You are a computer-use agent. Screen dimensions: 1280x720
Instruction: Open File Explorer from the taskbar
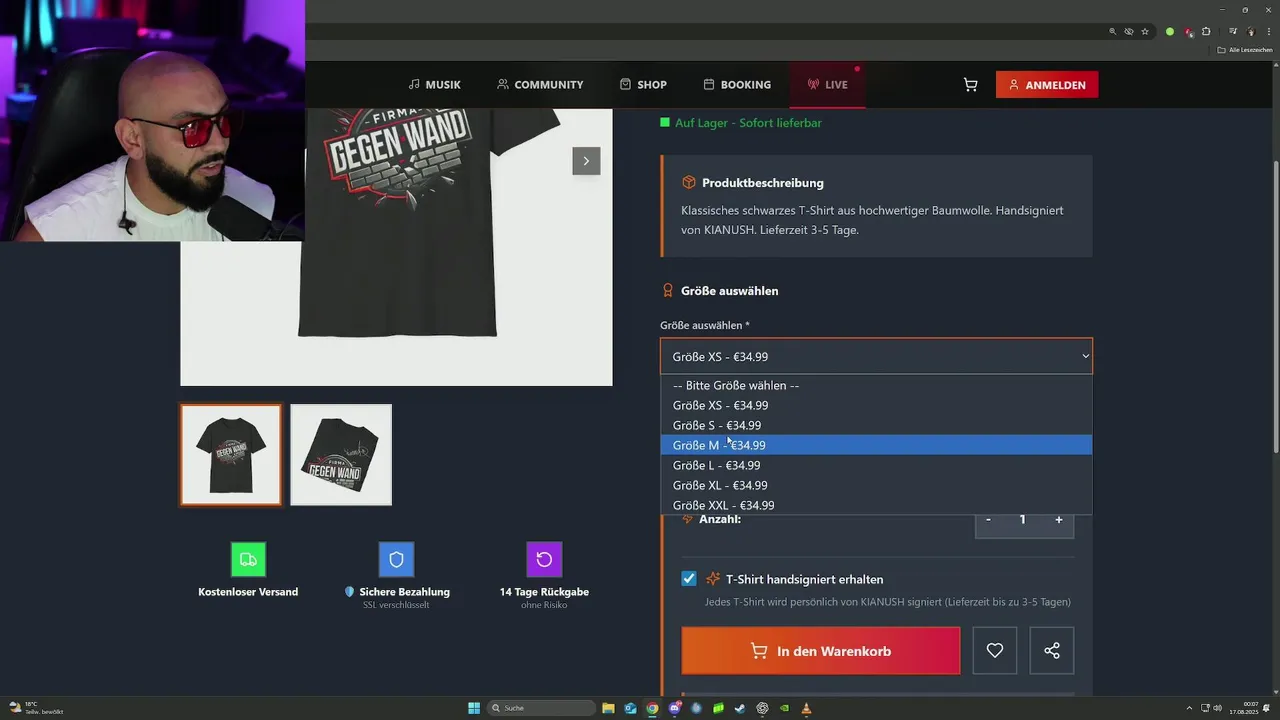point(608,708)
